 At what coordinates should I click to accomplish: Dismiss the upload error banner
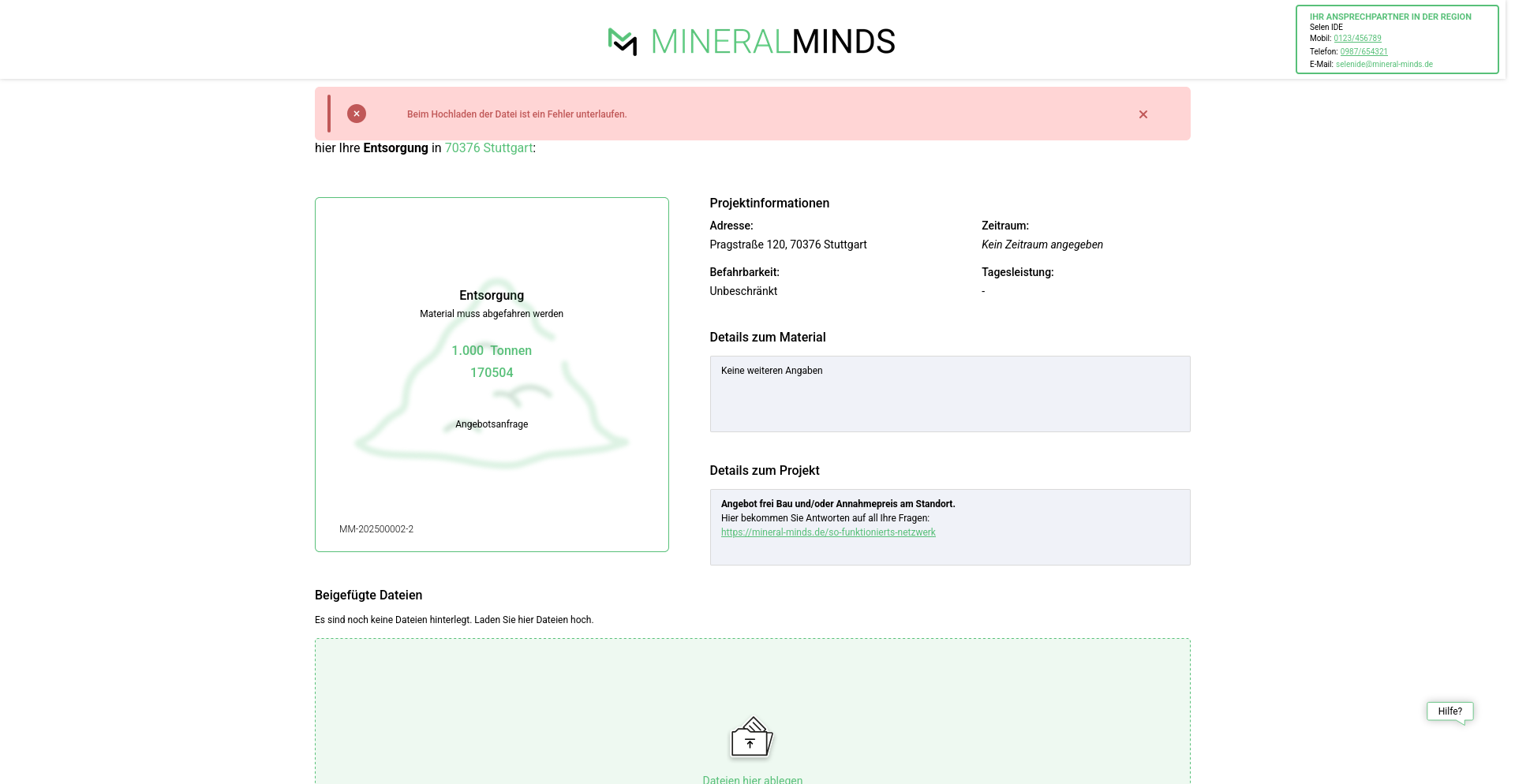[1143, 114]
